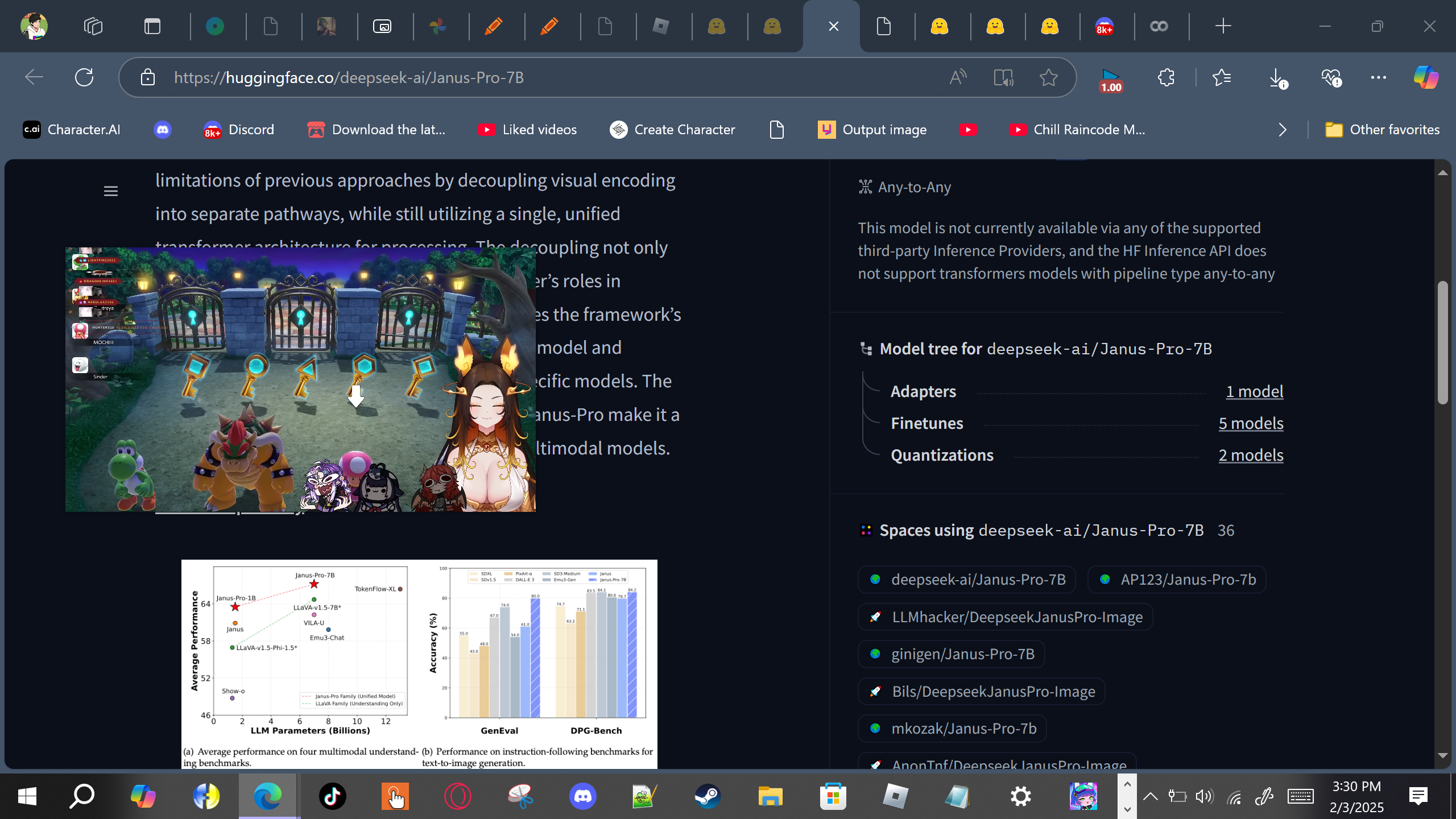Enter Immersive Reader view
The image size is (1456, 819).
point(1003,77)
